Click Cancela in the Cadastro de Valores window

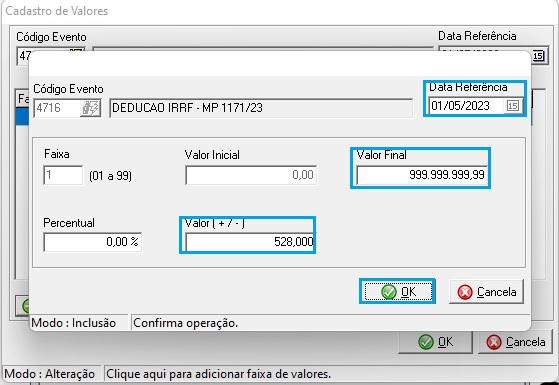pyautogui.click(x=516, y=342)
